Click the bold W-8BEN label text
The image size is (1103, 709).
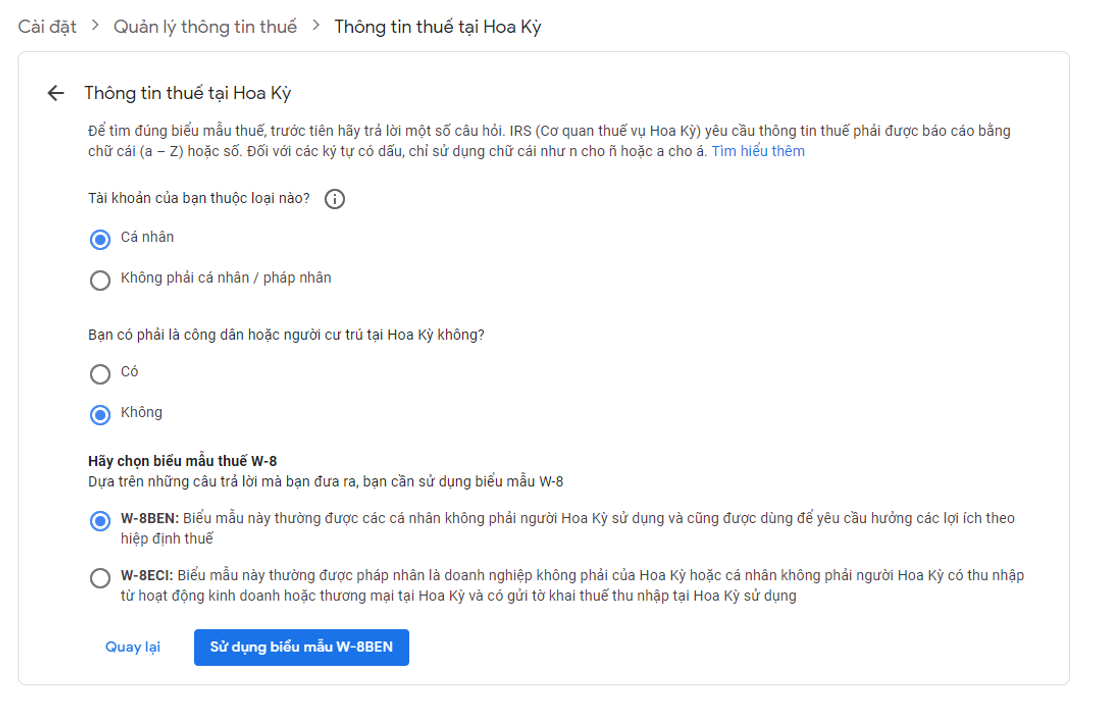[149, 518]
